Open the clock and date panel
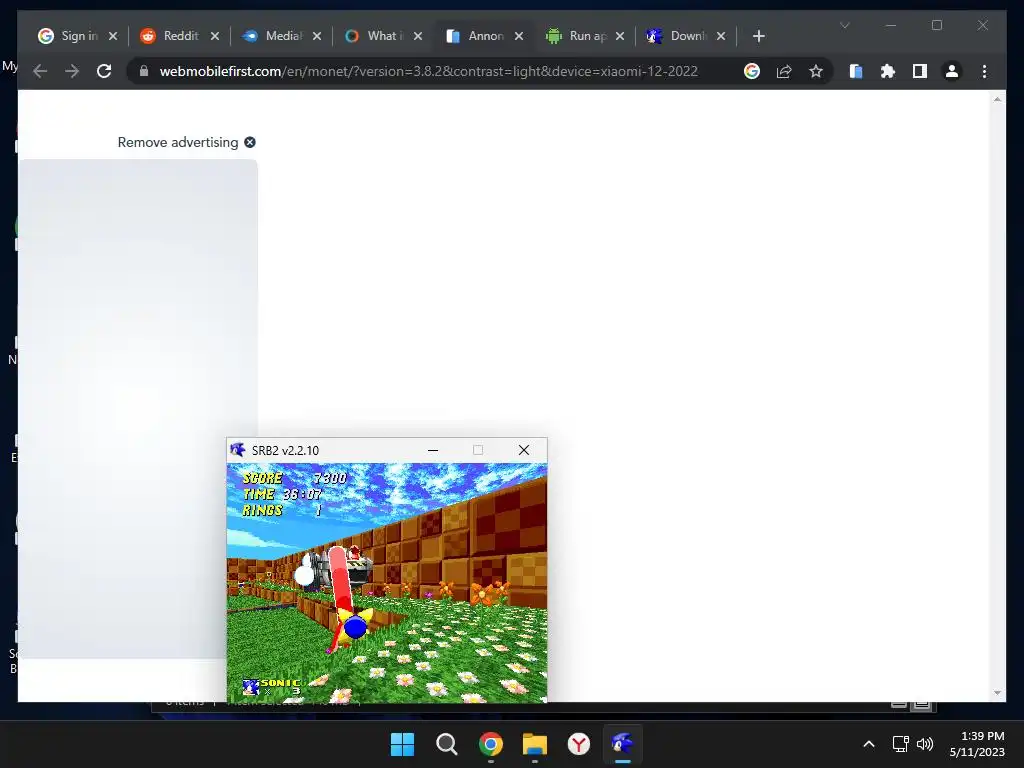The height and width of the screenshot is (768, 1024). coord(977,744)
